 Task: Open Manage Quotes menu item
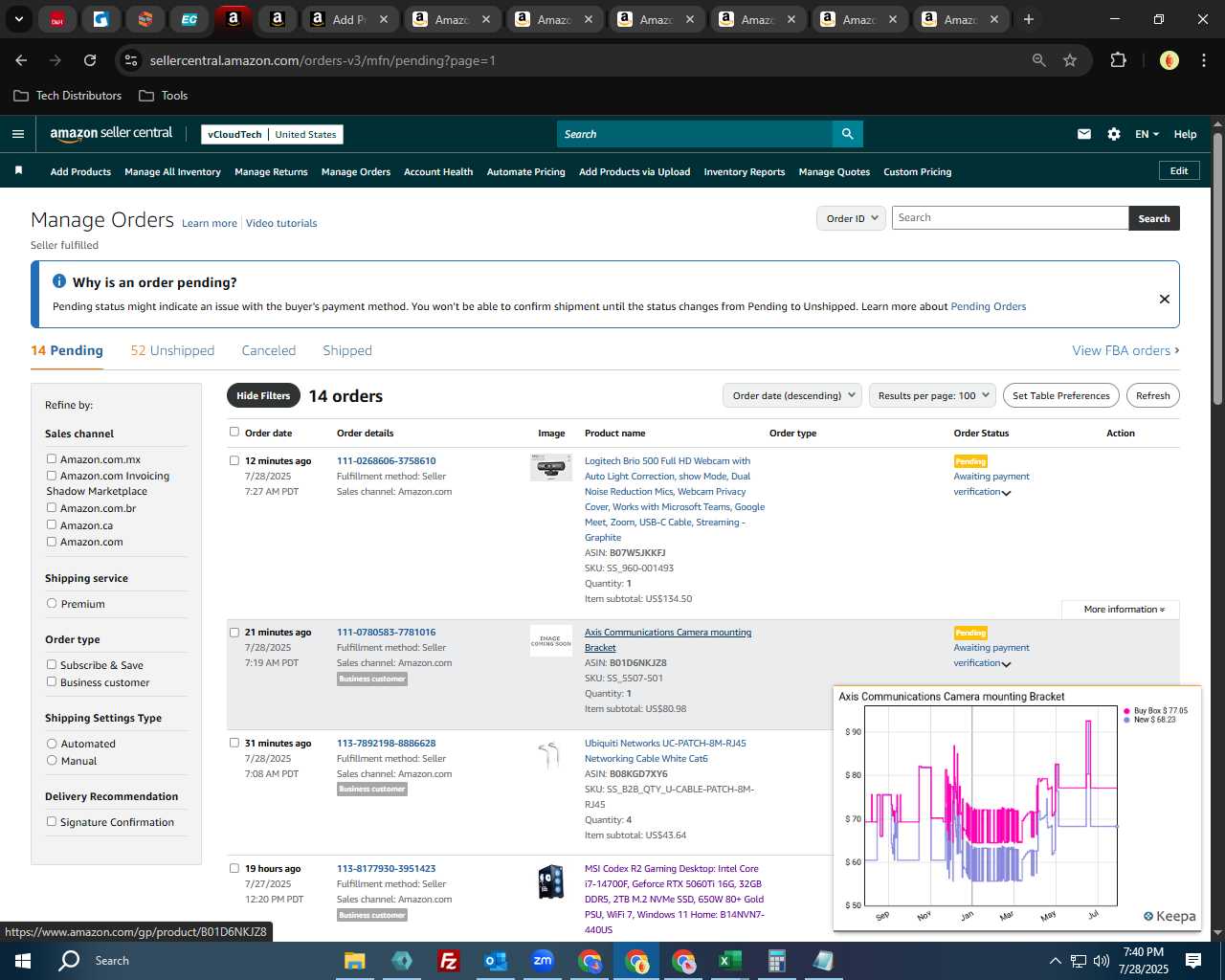point(835,171)
